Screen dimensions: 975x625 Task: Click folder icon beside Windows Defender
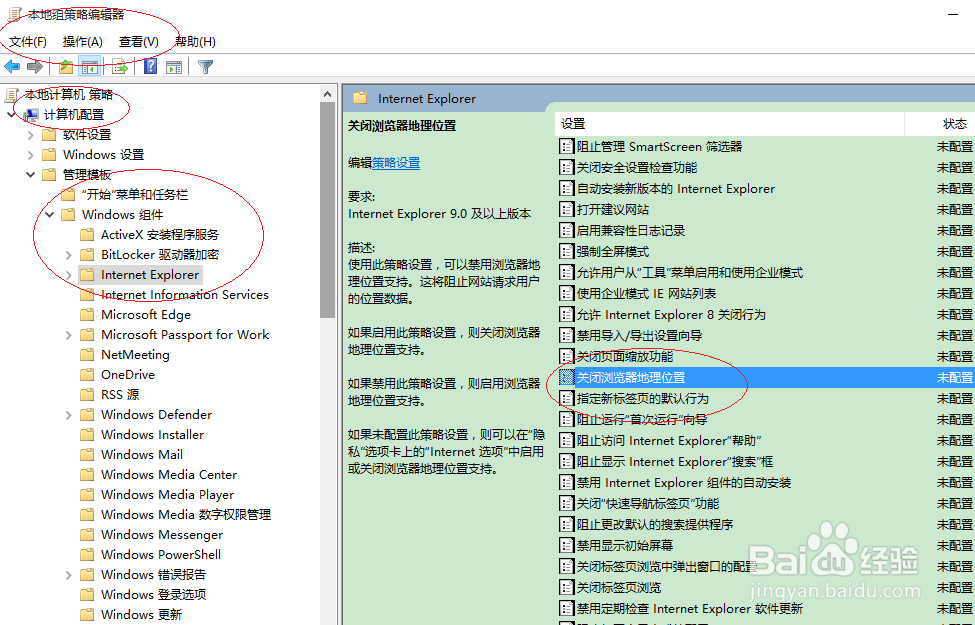pos(87,415)
